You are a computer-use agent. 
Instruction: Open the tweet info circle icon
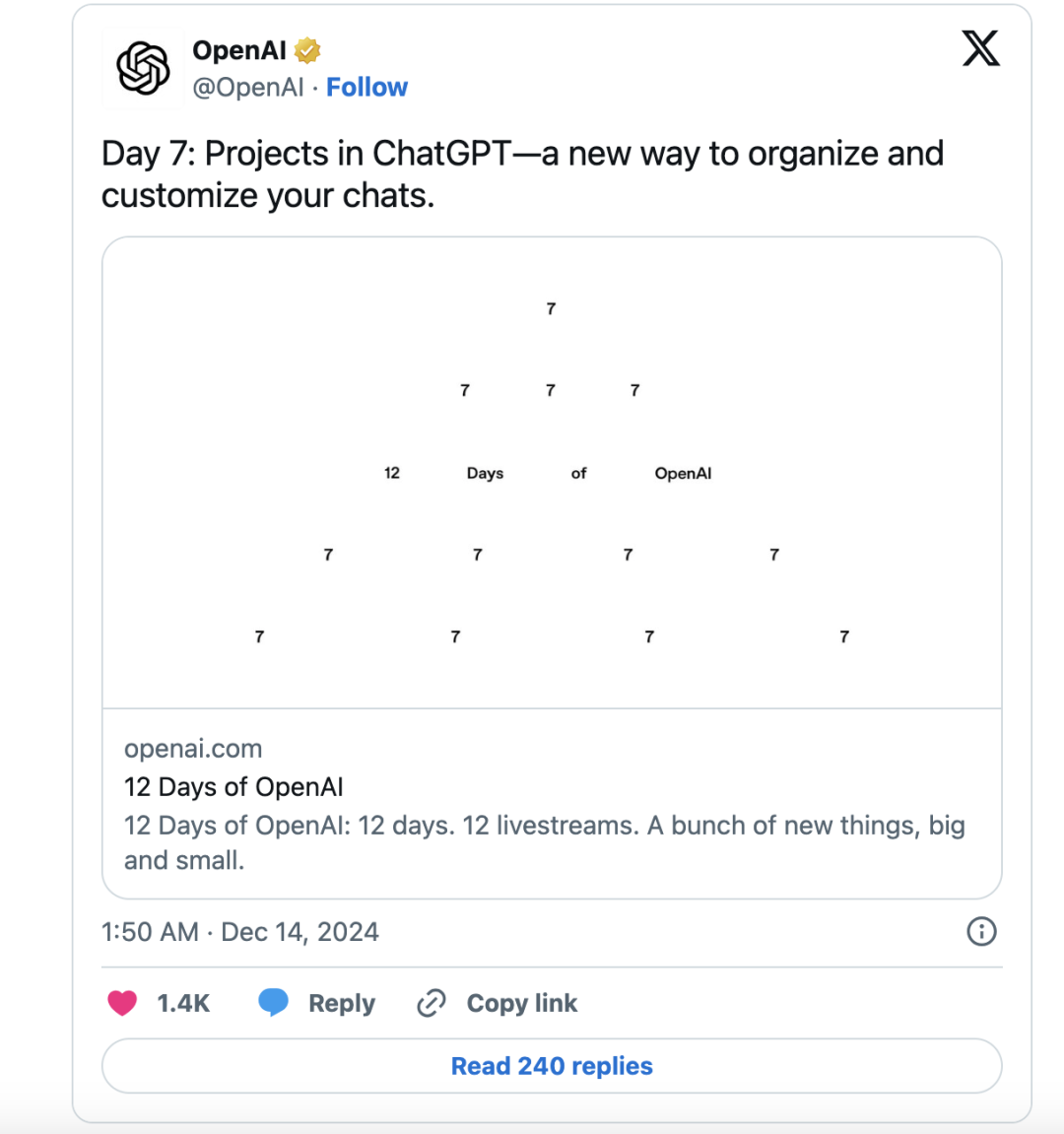click(x=981, y=931)
